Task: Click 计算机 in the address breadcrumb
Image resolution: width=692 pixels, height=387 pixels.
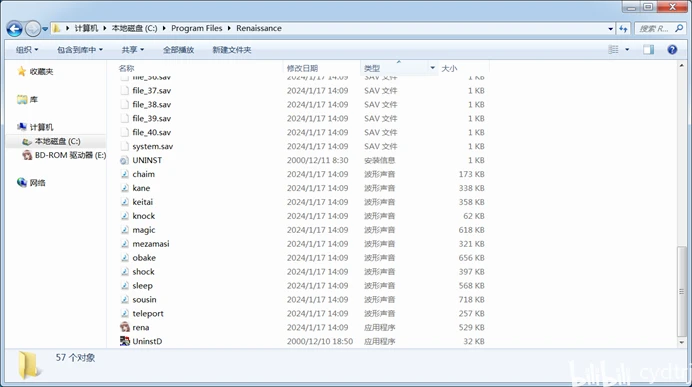Action: (86, 28)
